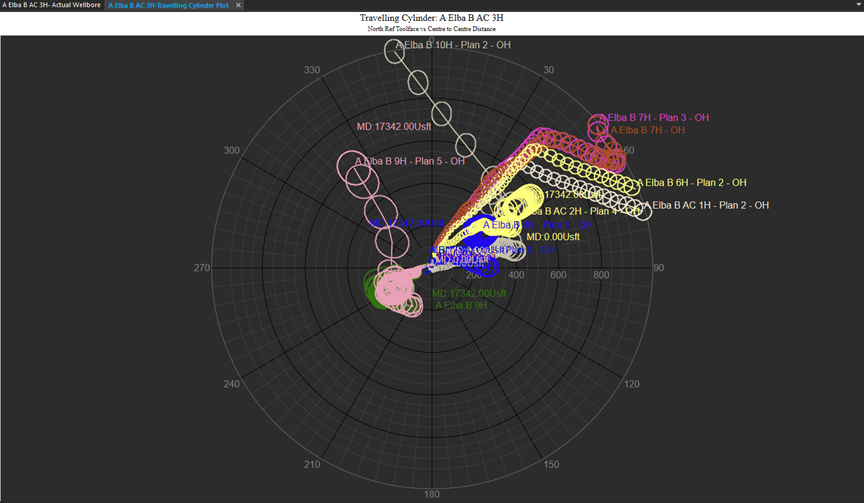Select the magenta 7H Plan 3 label
This screenshot has width=864, height=503.
(x=655, y=118)
